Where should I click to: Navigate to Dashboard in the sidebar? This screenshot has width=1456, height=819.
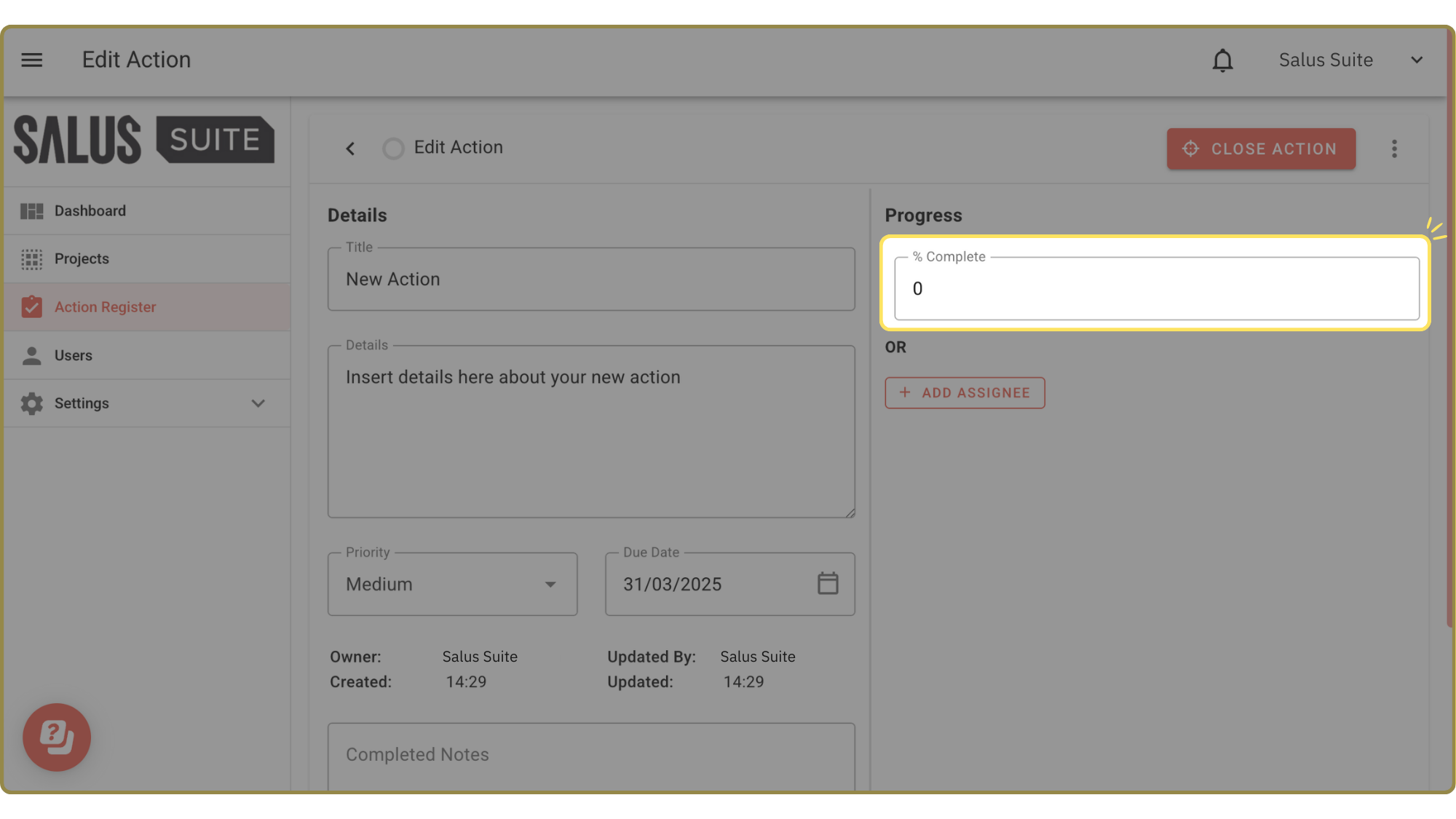(90, 211)
